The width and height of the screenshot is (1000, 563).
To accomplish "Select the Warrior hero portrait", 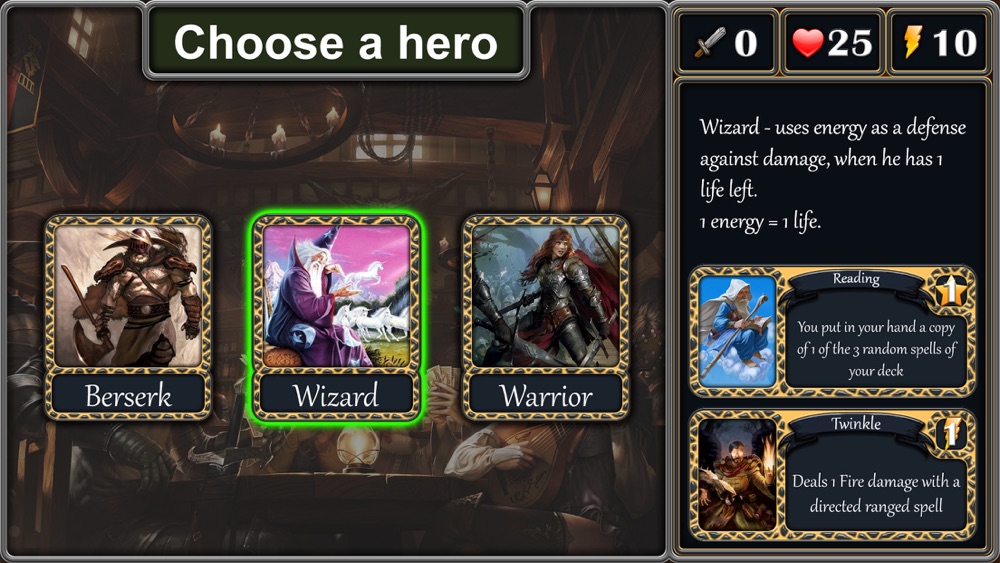I will click(x=546, y=296).
